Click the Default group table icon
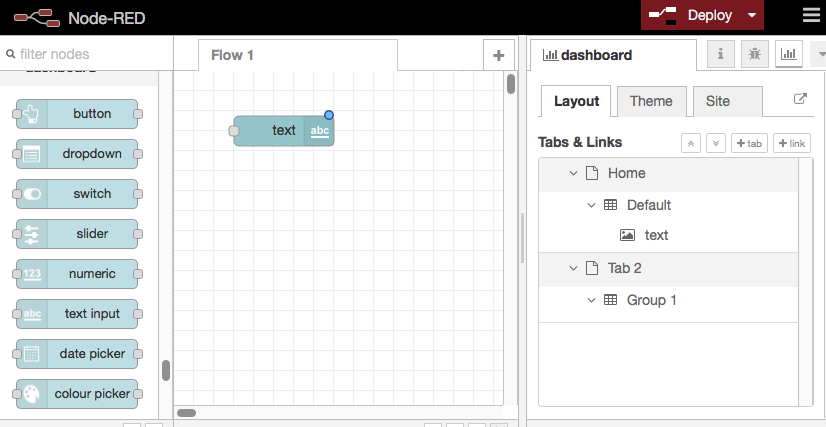This screenshot has height=427, width=826. pos(610,205)
